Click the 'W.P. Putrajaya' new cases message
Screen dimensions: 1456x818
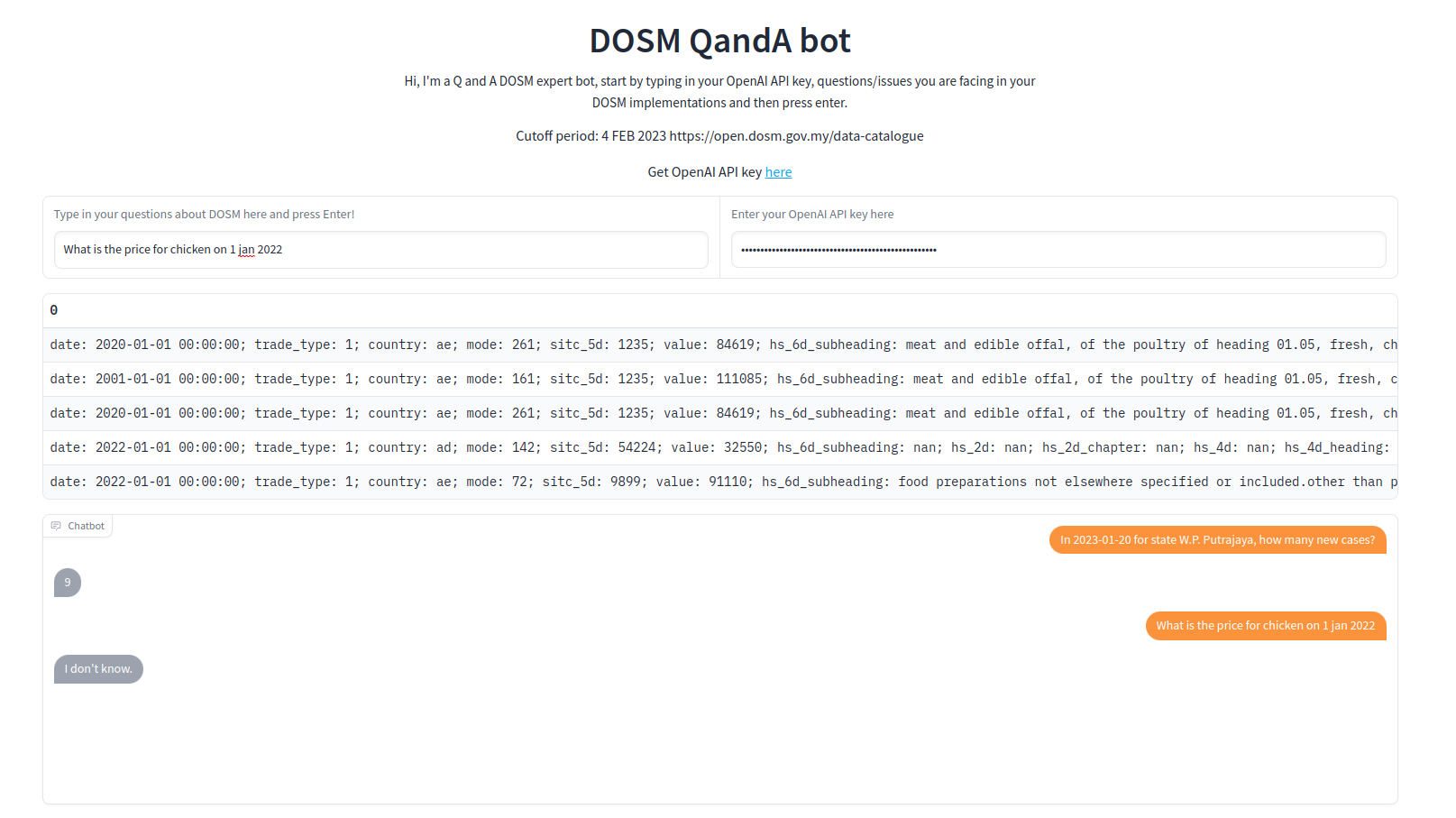click(x=1217, y=539)
